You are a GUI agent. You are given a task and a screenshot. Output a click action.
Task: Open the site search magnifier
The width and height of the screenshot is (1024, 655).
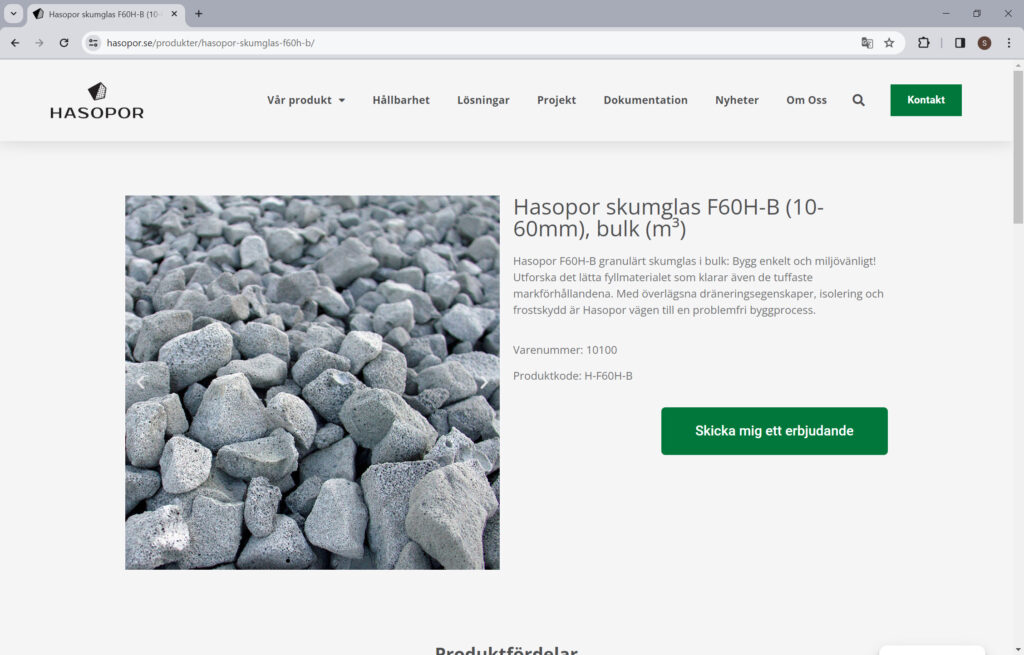pos(858,100)
